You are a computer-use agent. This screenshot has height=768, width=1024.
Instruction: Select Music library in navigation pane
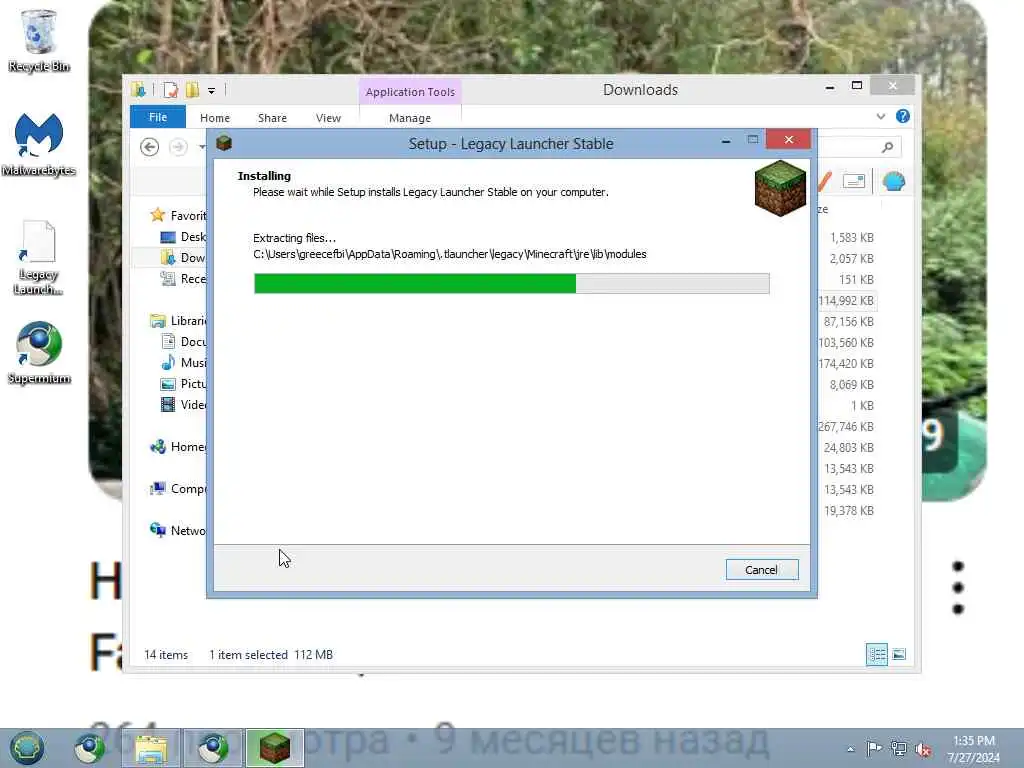(183, 362)
